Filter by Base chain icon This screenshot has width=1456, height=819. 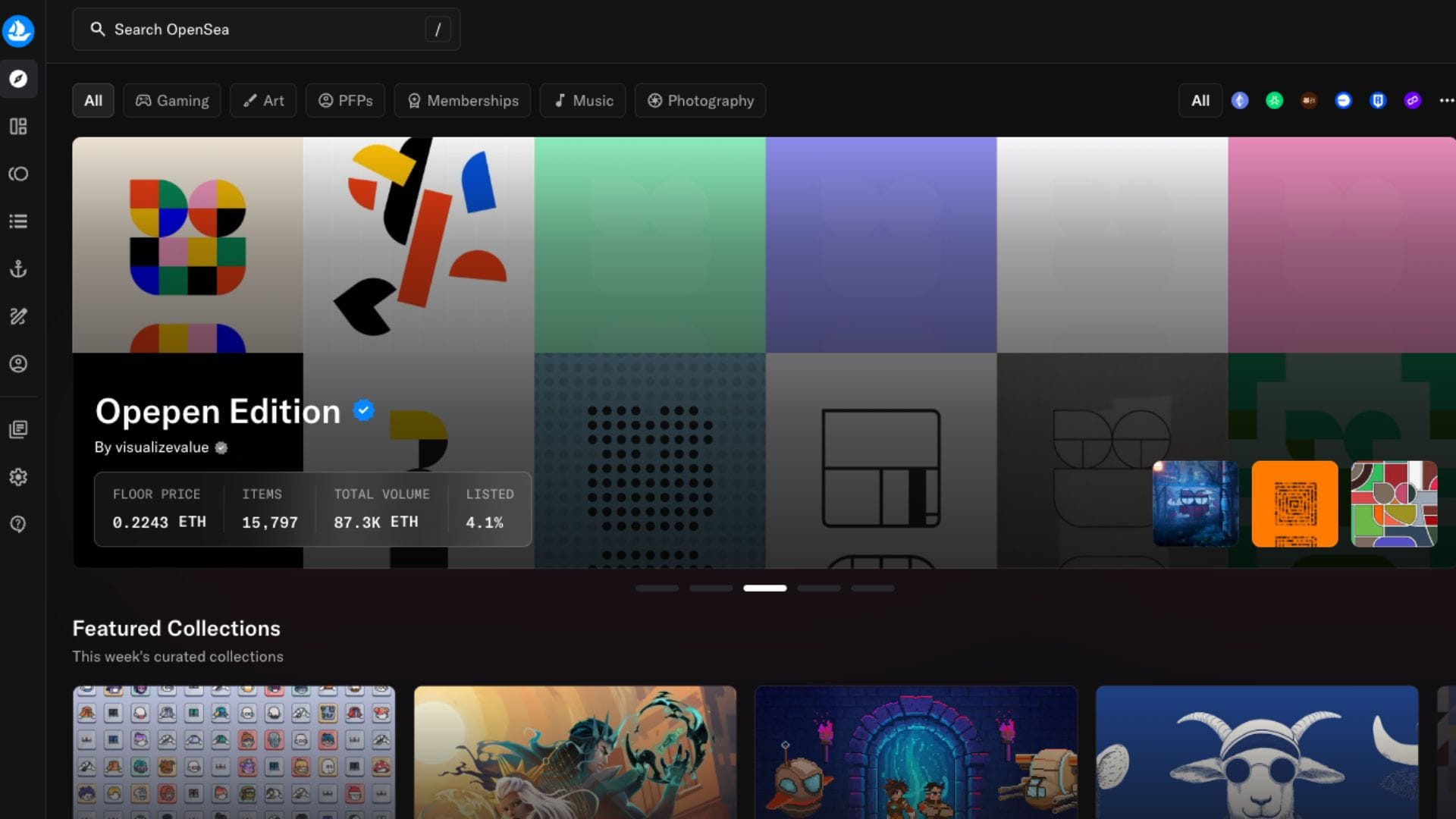(x=1343, y=101)
